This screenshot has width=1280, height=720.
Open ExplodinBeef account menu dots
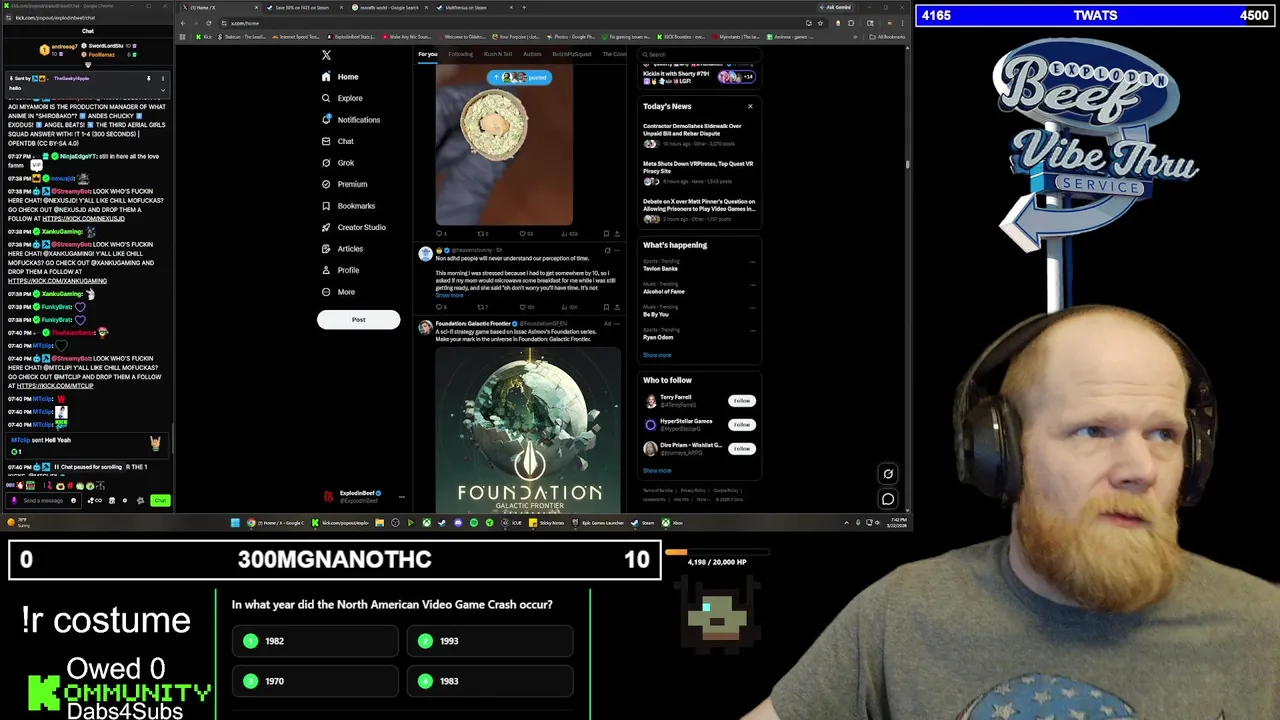coord(401,496)
